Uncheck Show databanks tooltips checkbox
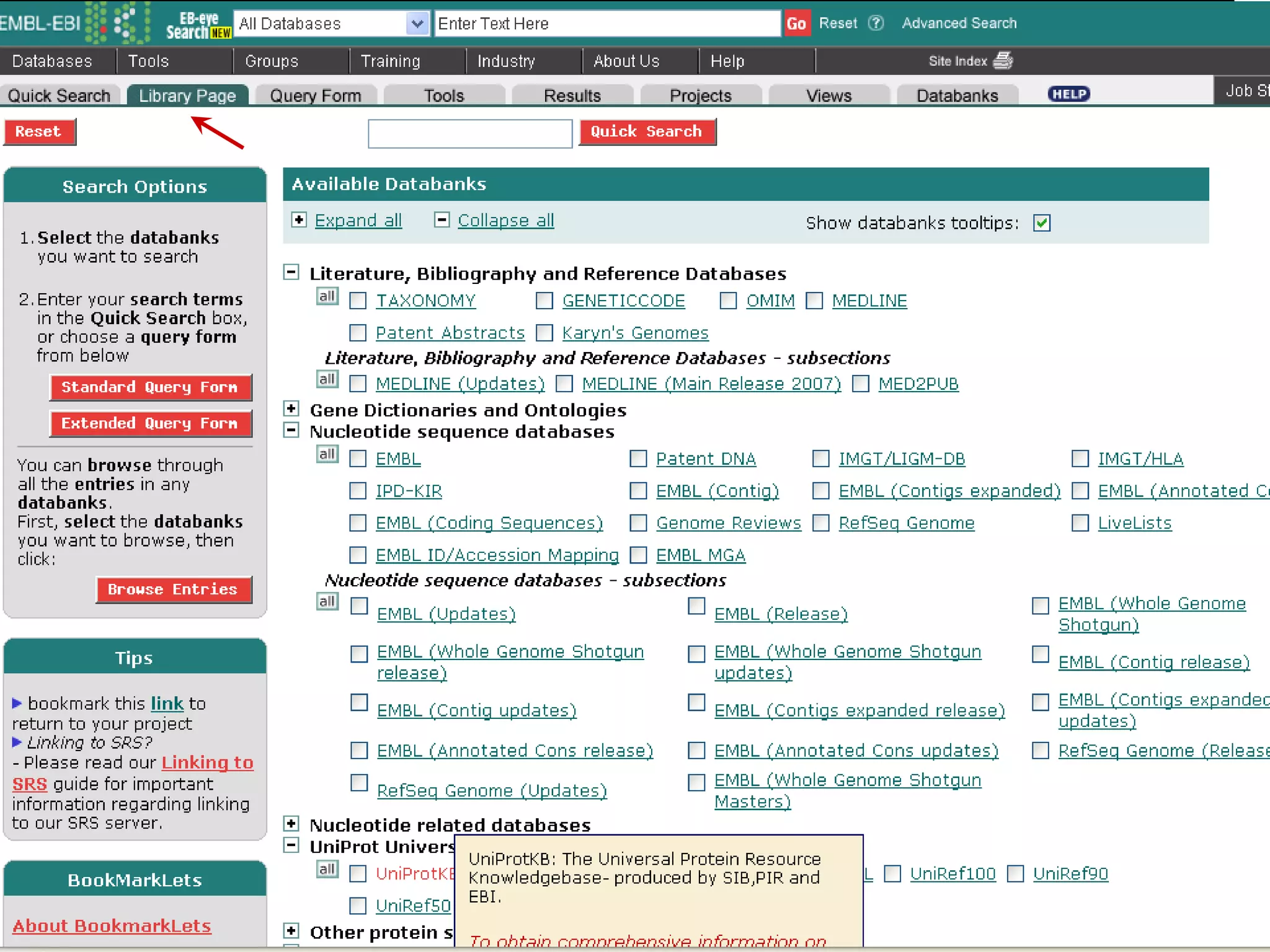This screenshot has width=1270, height=952. coord(1042,223)
